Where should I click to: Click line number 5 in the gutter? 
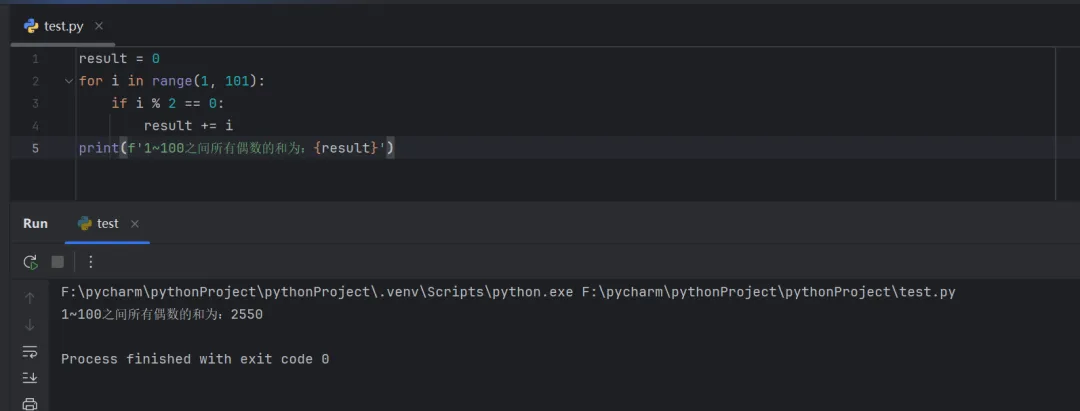[x=35, y=148]
